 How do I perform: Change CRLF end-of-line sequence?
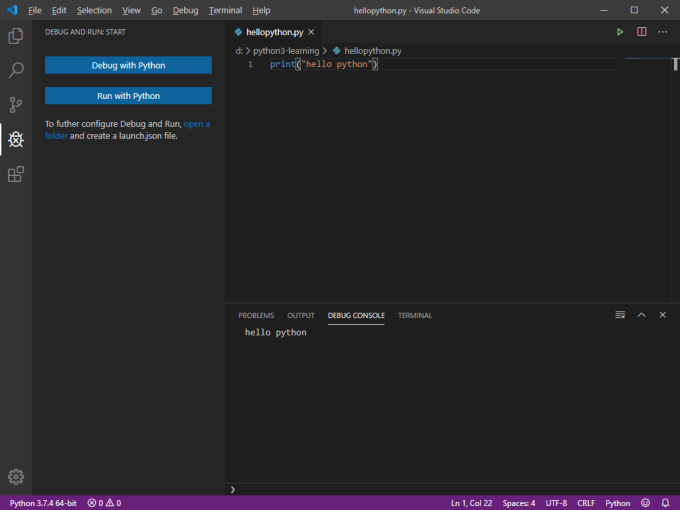point(586,503)
